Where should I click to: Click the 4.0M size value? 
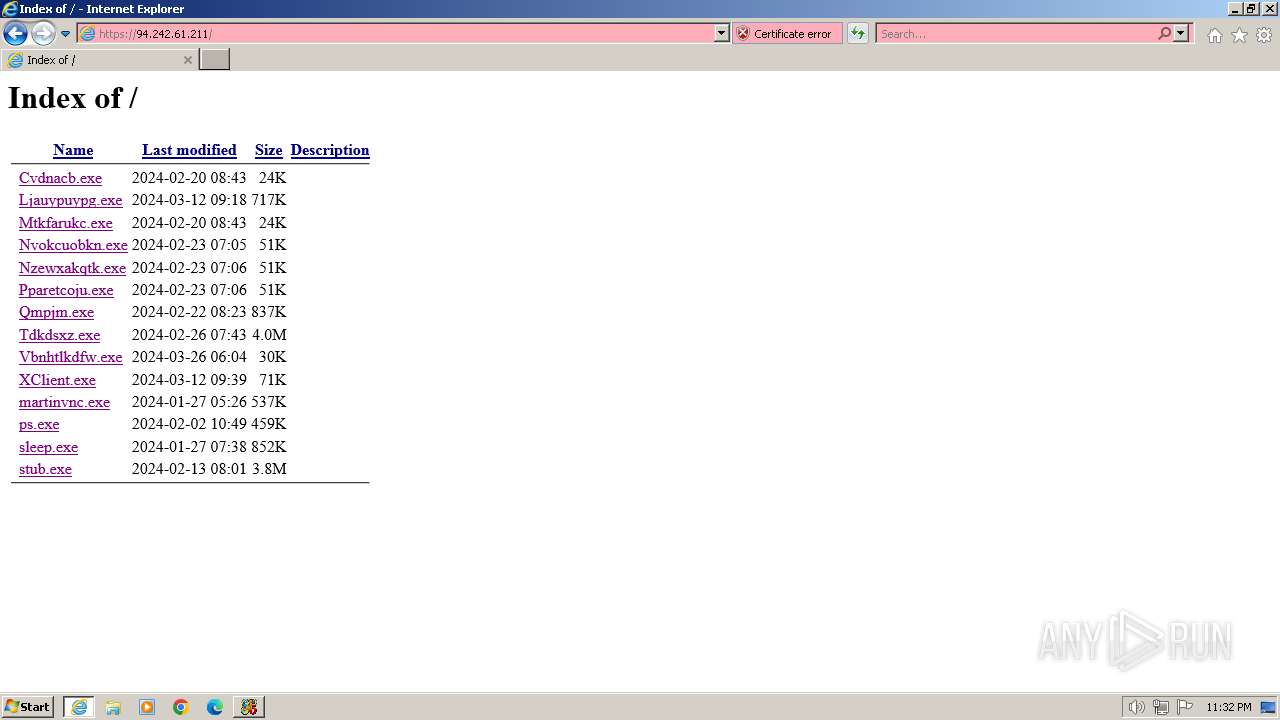point(269,335)
